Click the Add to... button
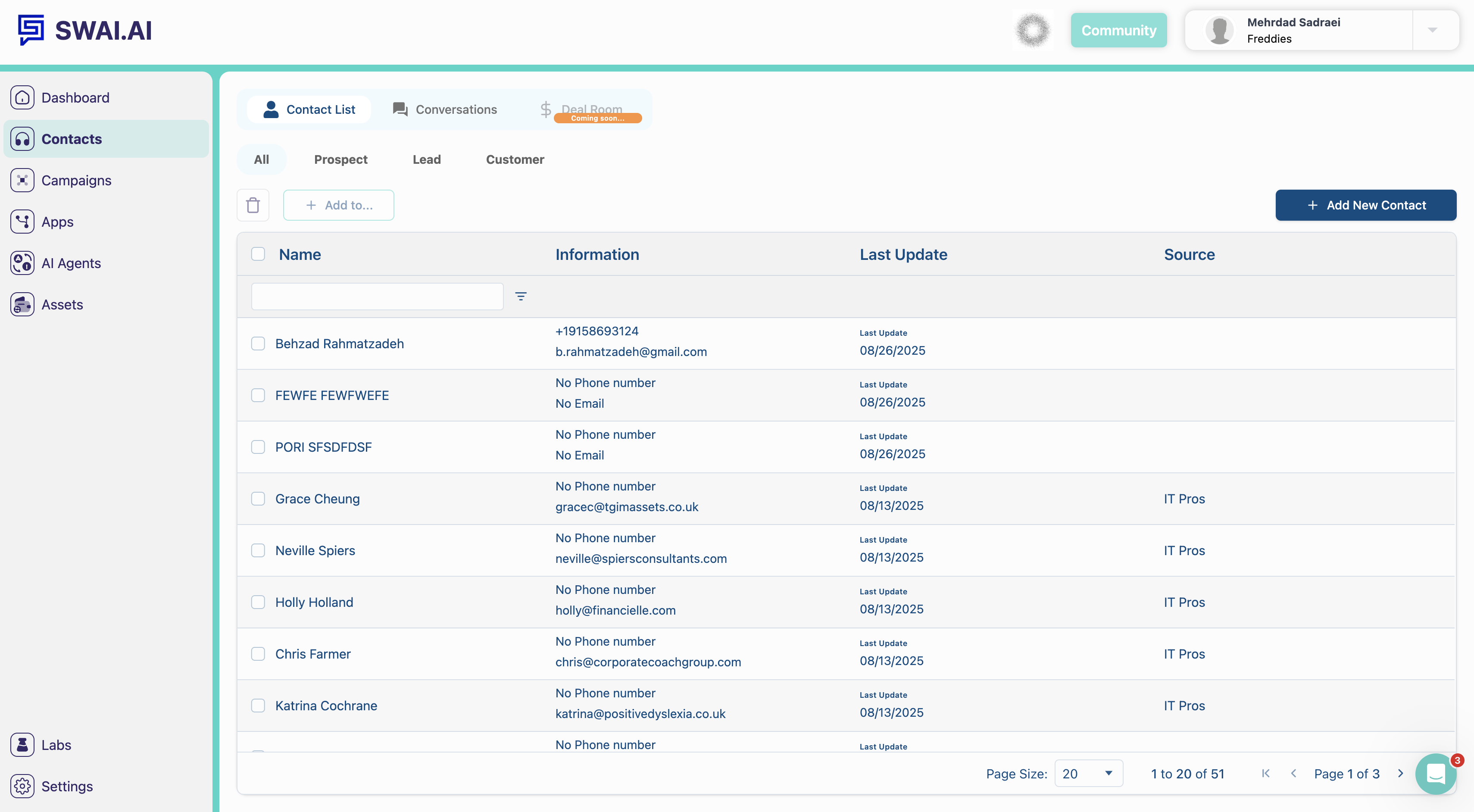 click(339, 205)
